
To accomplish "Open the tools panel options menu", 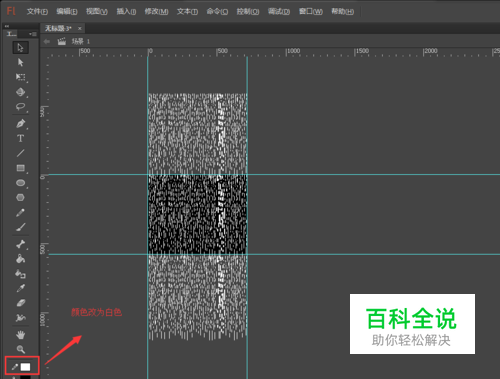I will [x=32, y=34].
